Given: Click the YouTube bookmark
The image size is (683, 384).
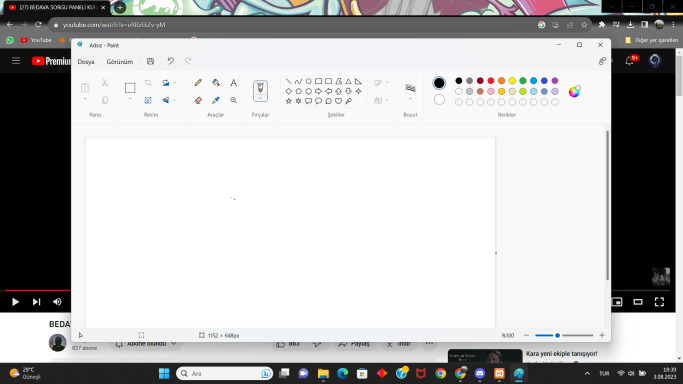Looking at the screenshot, I should [x=36, y=40].
